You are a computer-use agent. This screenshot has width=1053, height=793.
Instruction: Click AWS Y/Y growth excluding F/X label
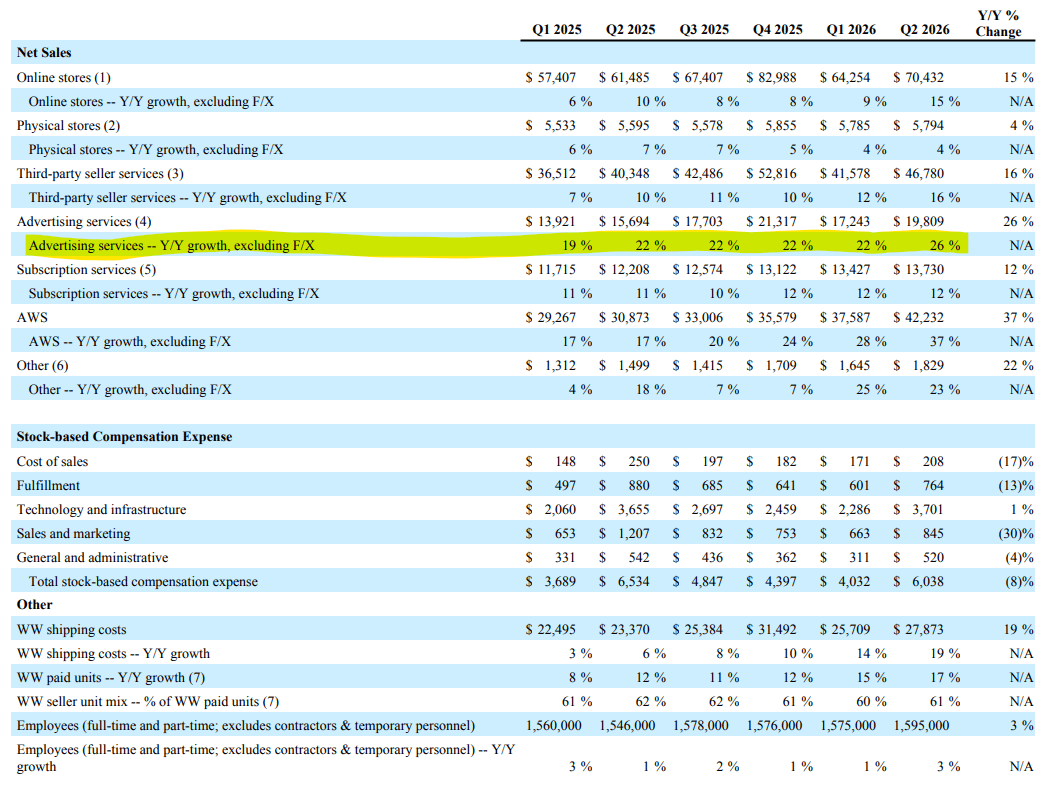[129, 342]
